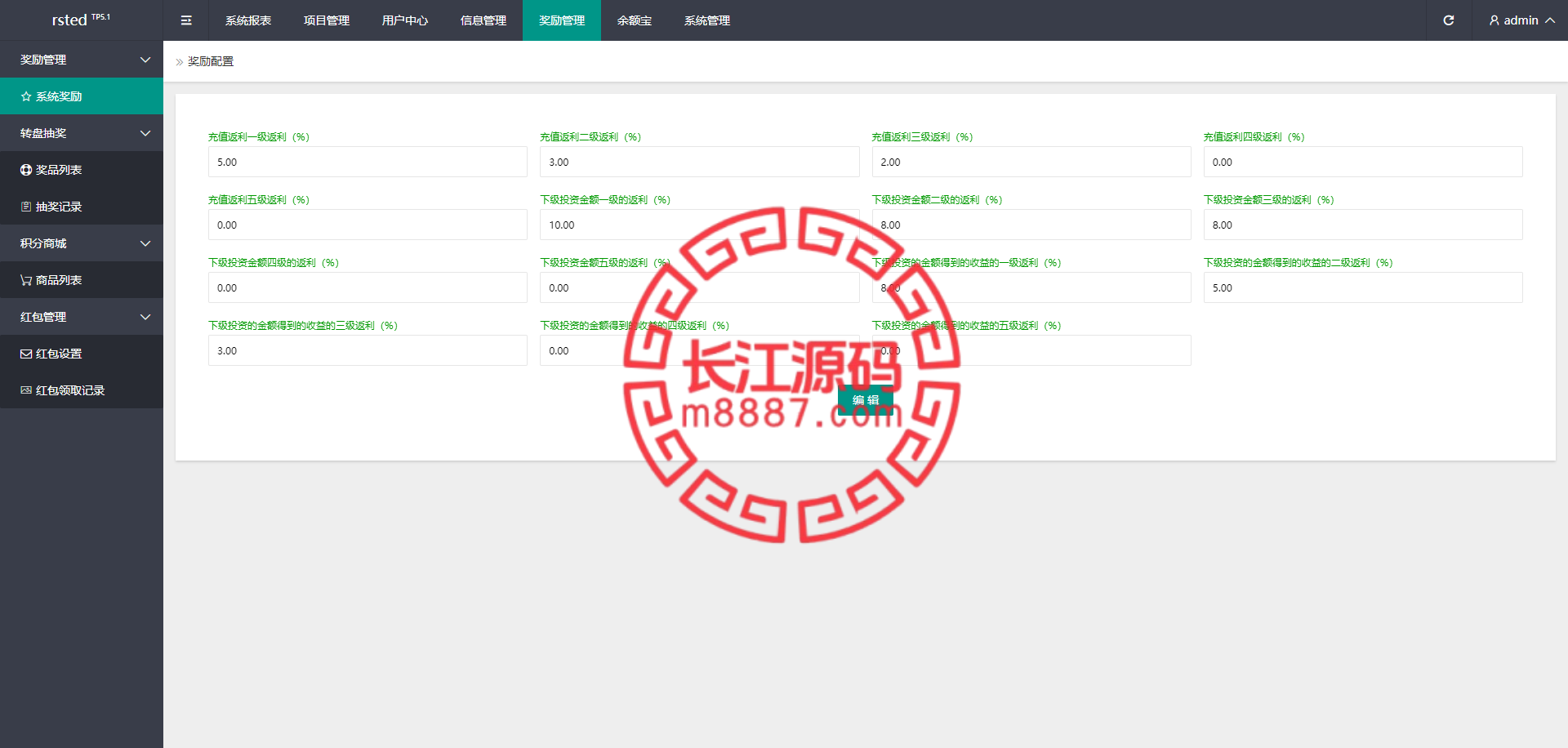This screenshot has height=748, width=1568.
Task: Focus the 下级投资金额二级的返利 input field
Action: 1031,225
